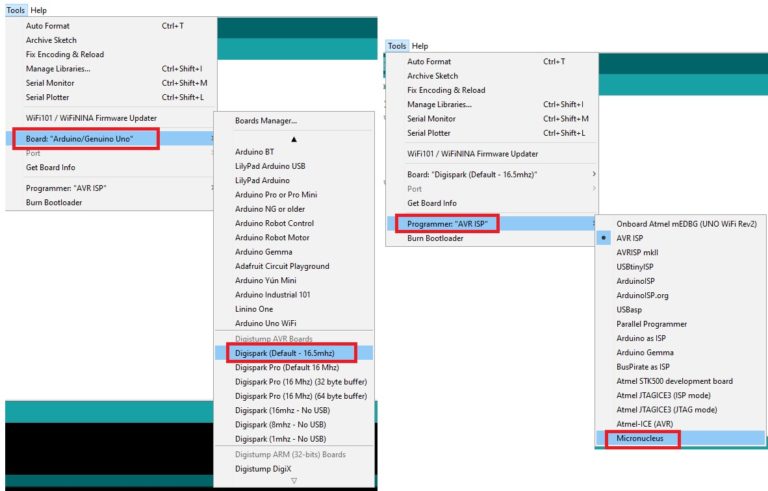Select Digispark (1mhz - No USB) board
This screenshot has width=768, height=491.
[x=294, y=439]
